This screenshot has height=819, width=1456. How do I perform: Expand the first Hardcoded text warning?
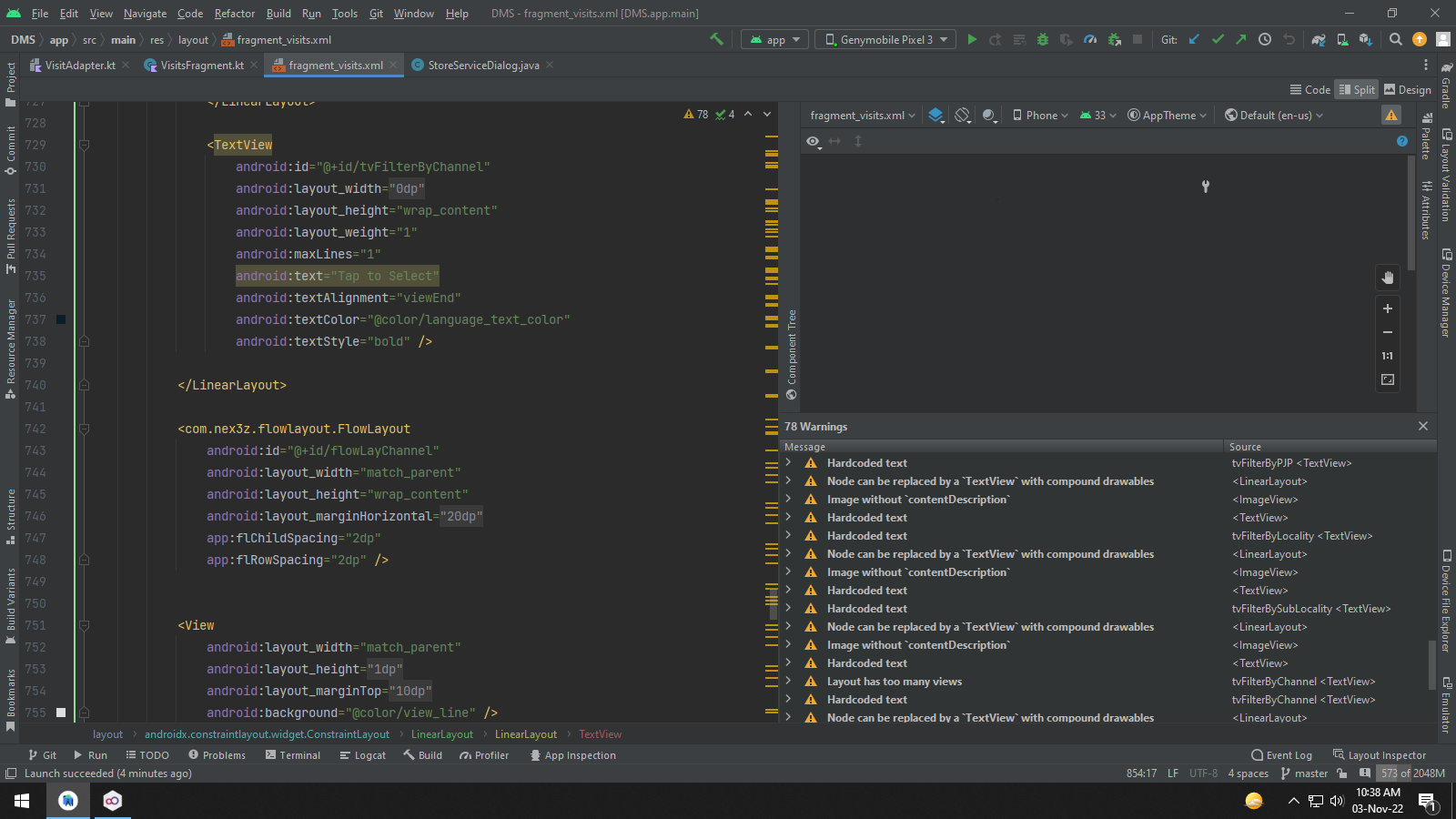coord(788,462)
